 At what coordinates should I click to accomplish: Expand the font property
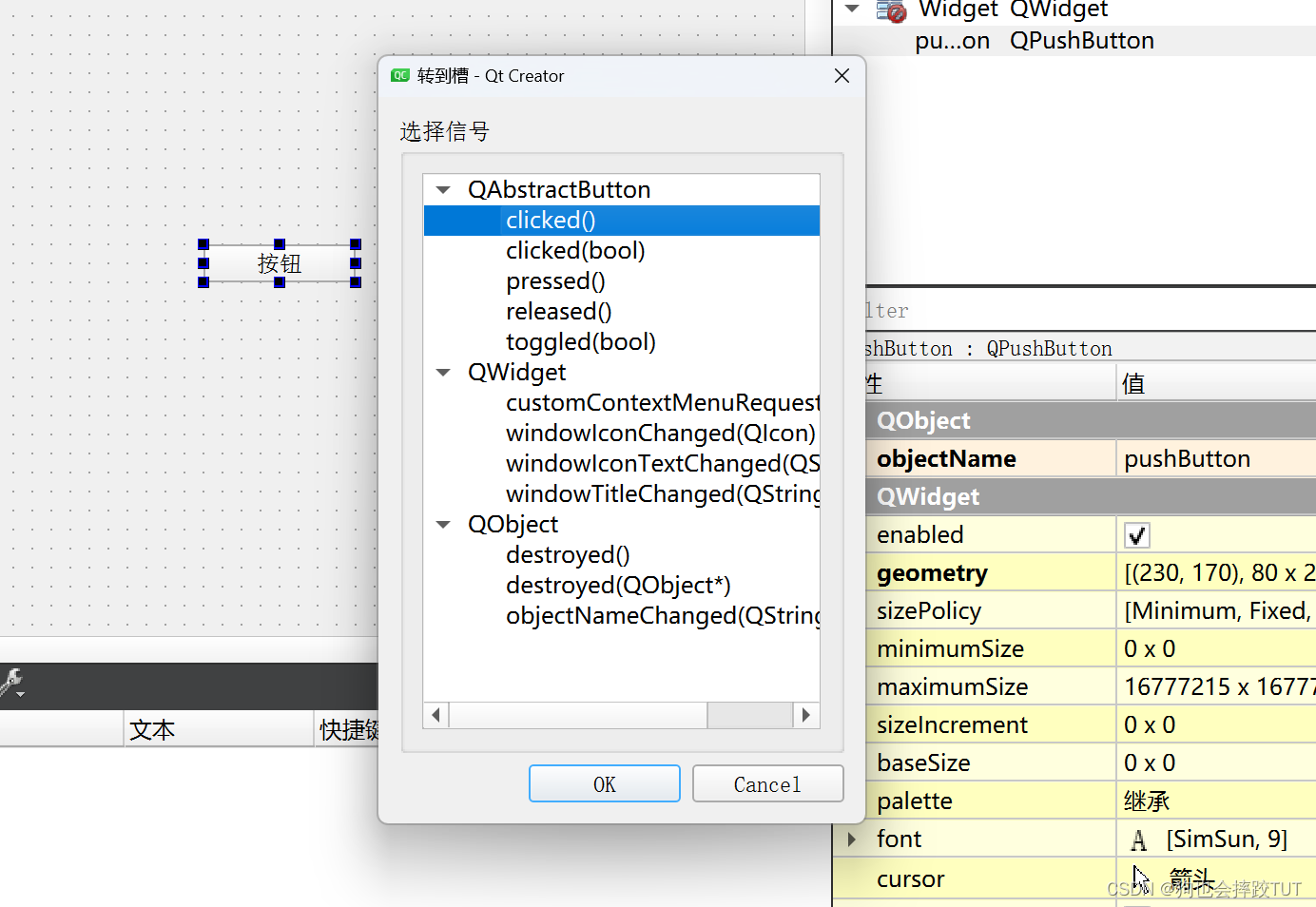point(851,839)
